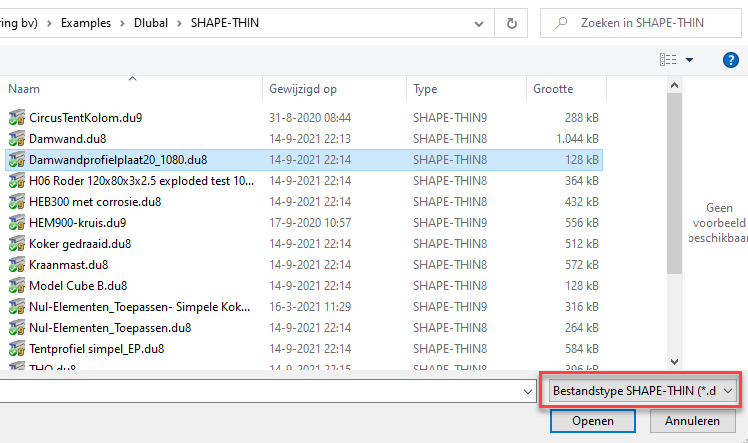Select file name Model Cube B.du8
This screenshot has height=443, width=748.
tap(78, 286)
